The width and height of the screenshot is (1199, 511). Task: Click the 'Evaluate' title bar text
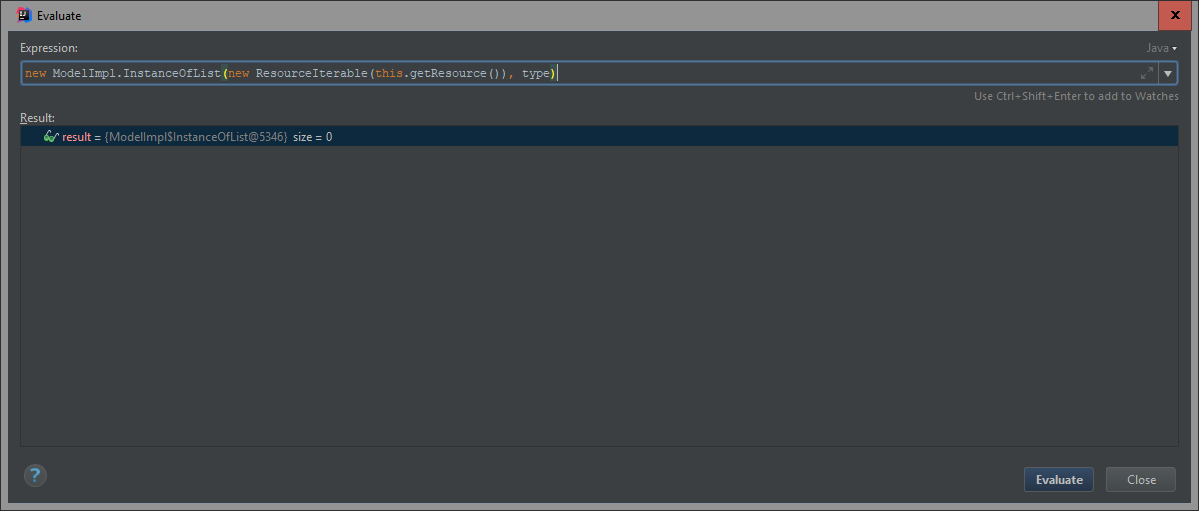[x=59, y=15]
